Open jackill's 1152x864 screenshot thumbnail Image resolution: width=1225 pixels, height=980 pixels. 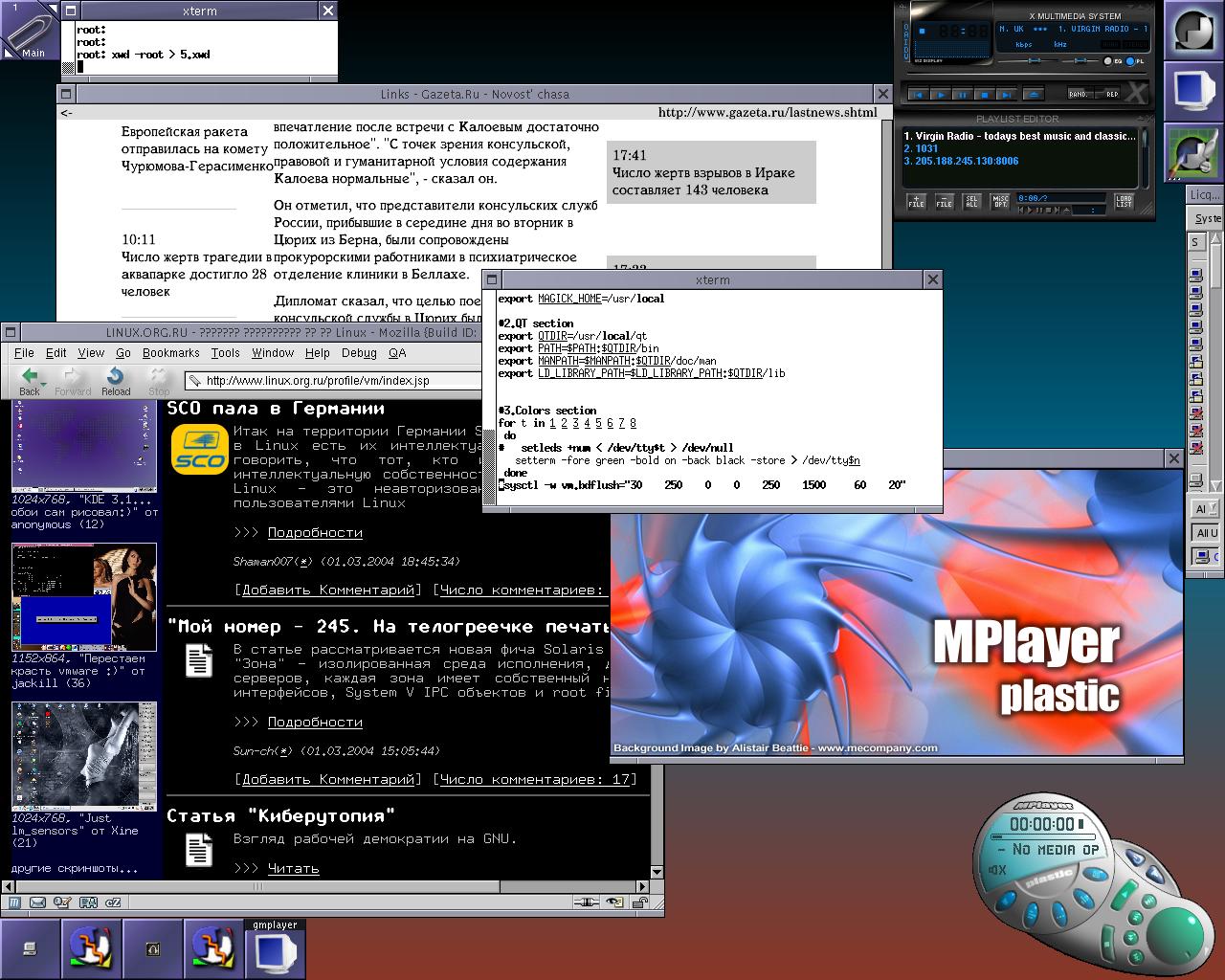coord(83,597)
